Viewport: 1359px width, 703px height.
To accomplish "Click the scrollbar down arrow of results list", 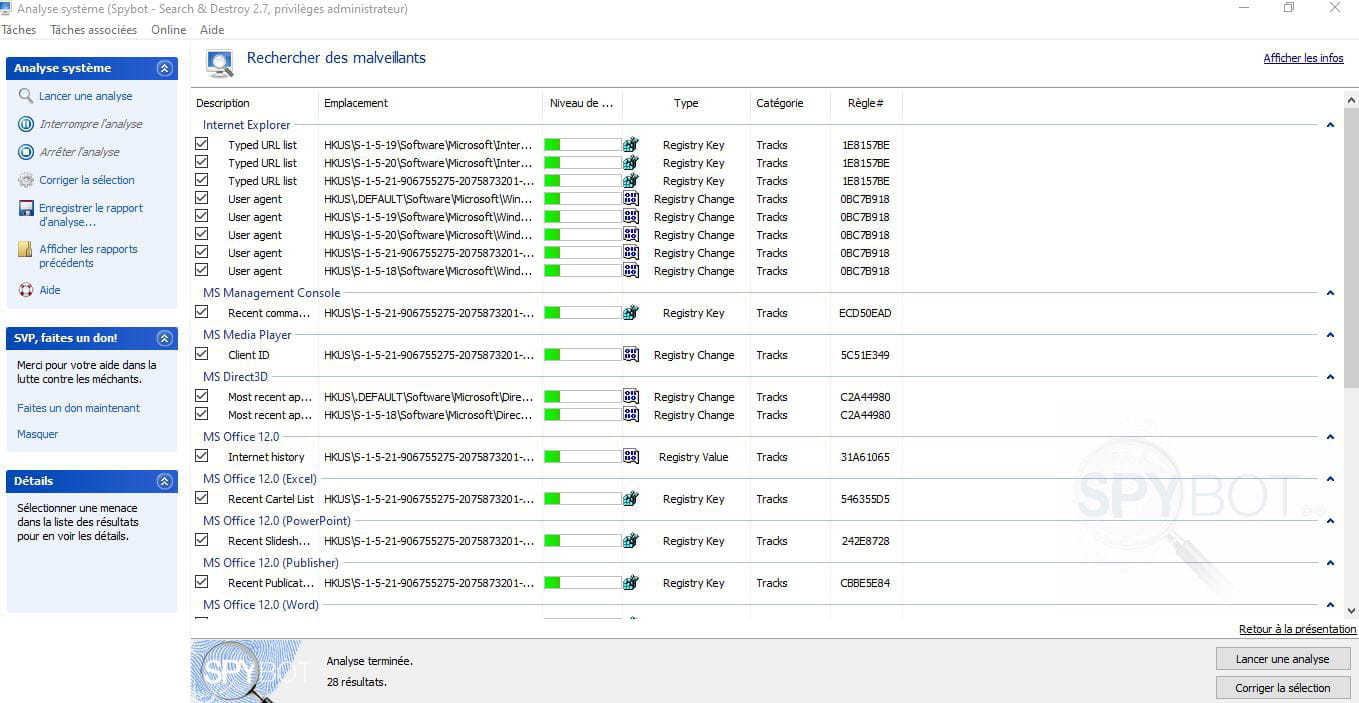I will coord(1351,609).
